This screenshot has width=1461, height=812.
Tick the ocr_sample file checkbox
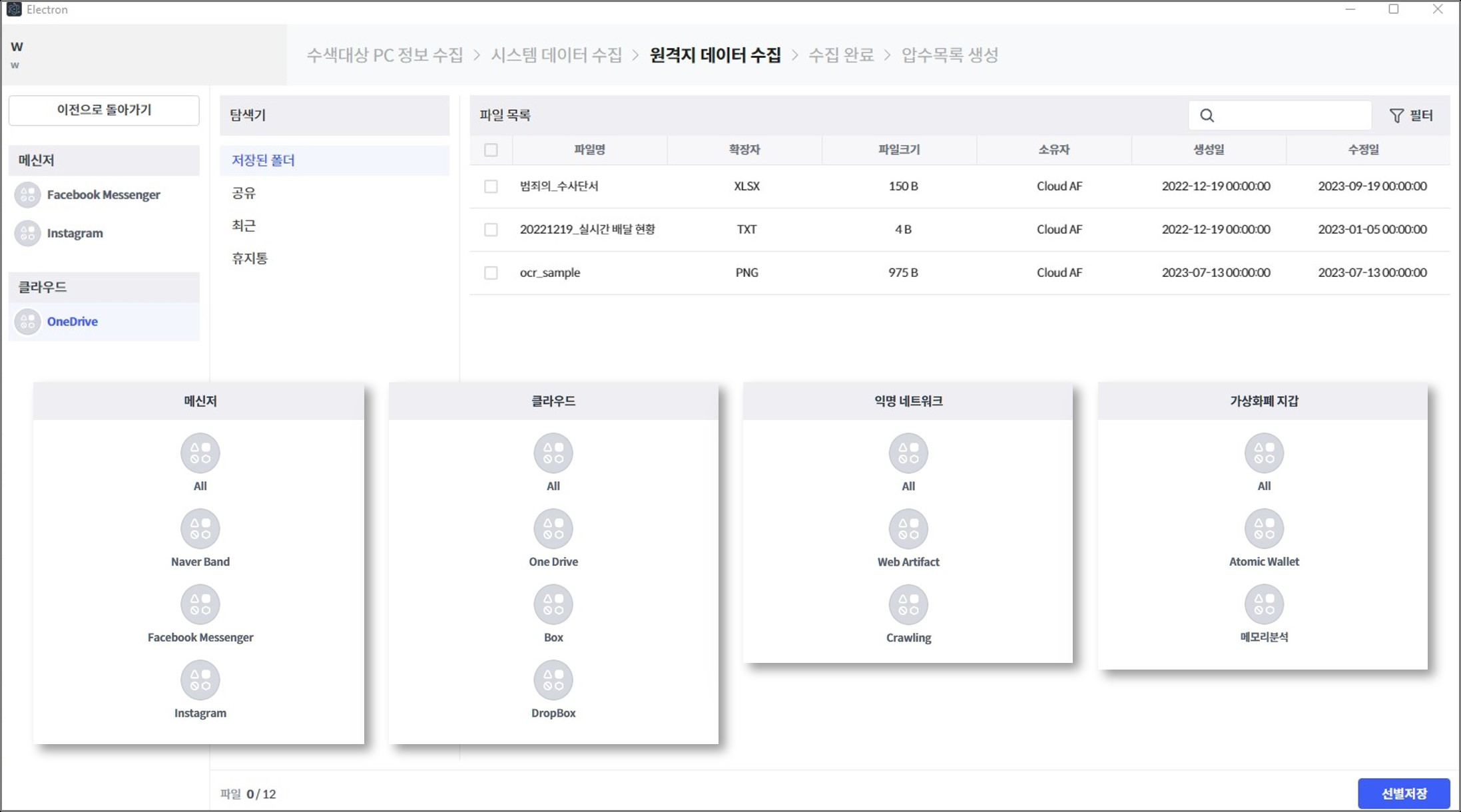(x=491, y=273)
